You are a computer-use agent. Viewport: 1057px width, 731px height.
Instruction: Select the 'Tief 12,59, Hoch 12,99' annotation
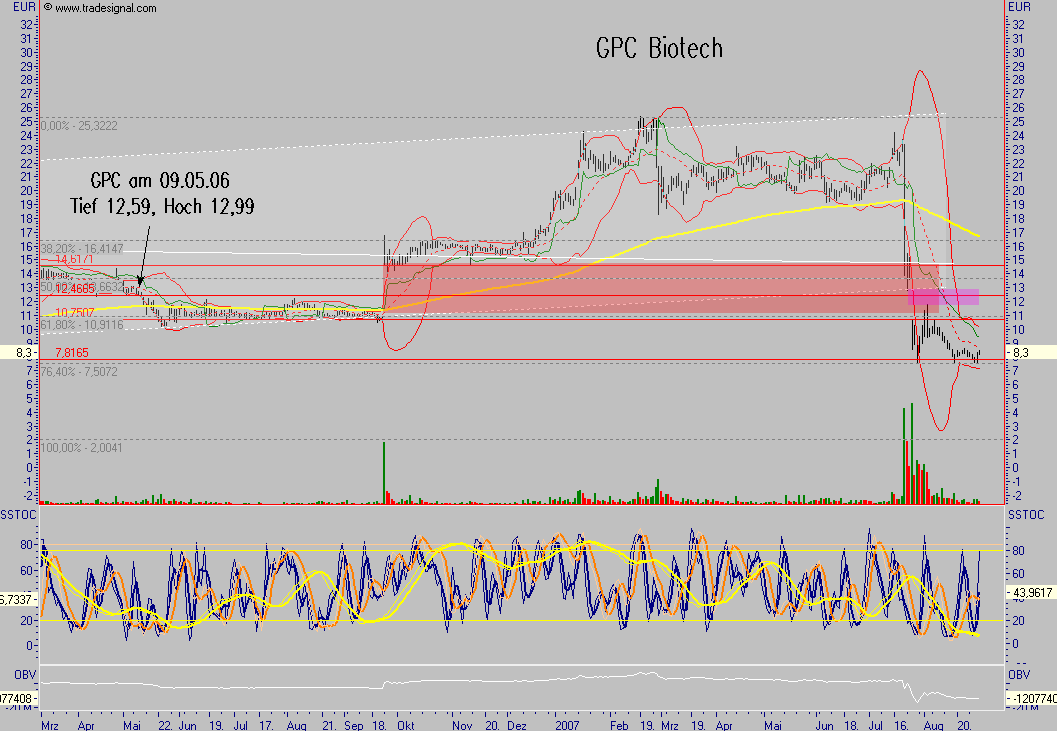pos(162,206)
